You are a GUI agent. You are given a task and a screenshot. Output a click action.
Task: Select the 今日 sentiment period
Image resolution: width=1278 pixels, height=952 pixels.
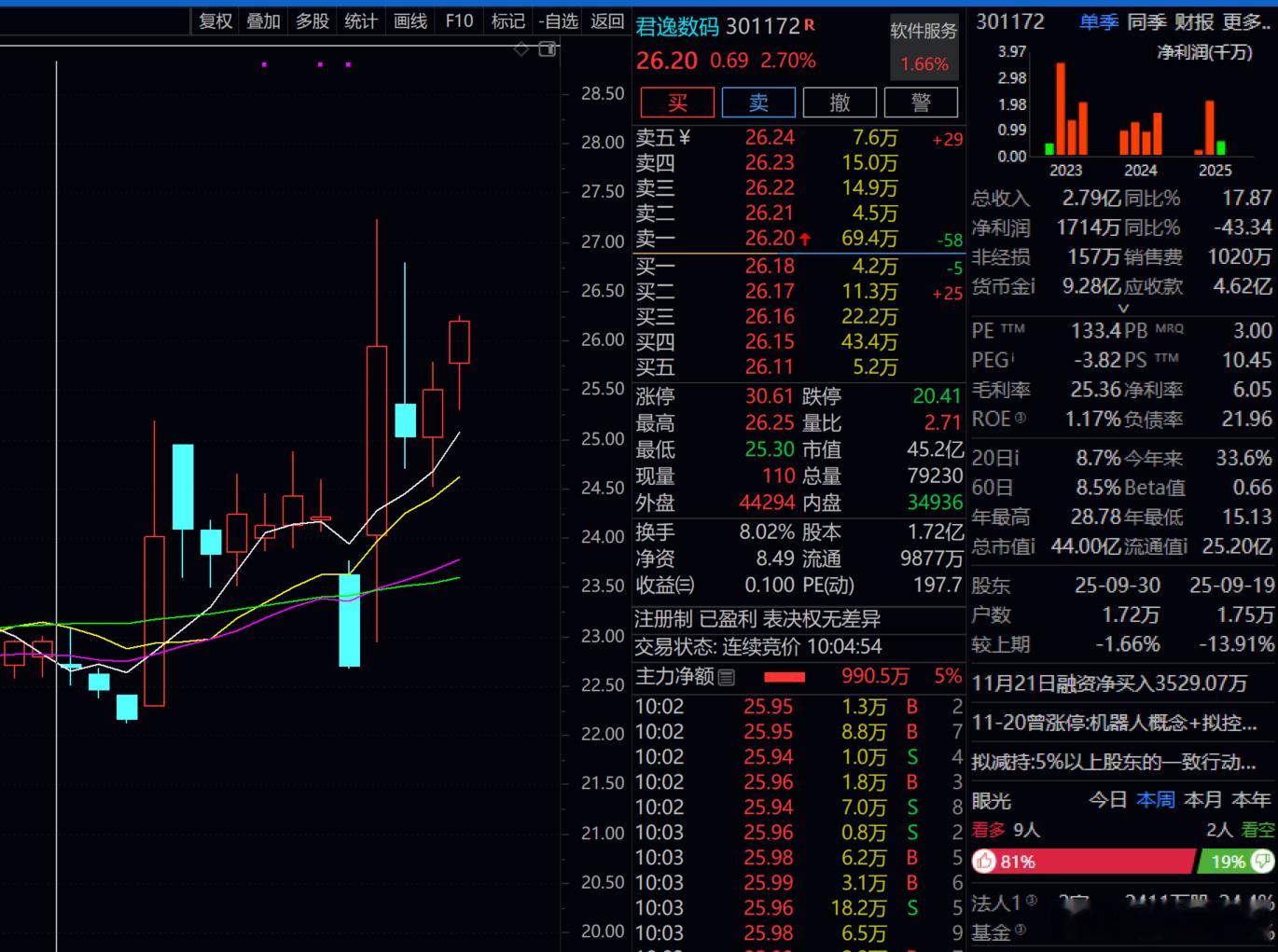(1108, 800)
